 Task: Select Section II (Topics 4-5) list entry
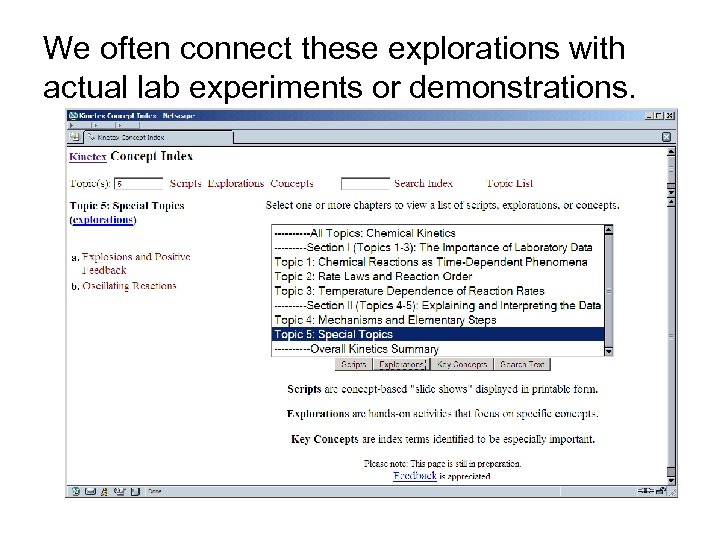pos(438,305)
